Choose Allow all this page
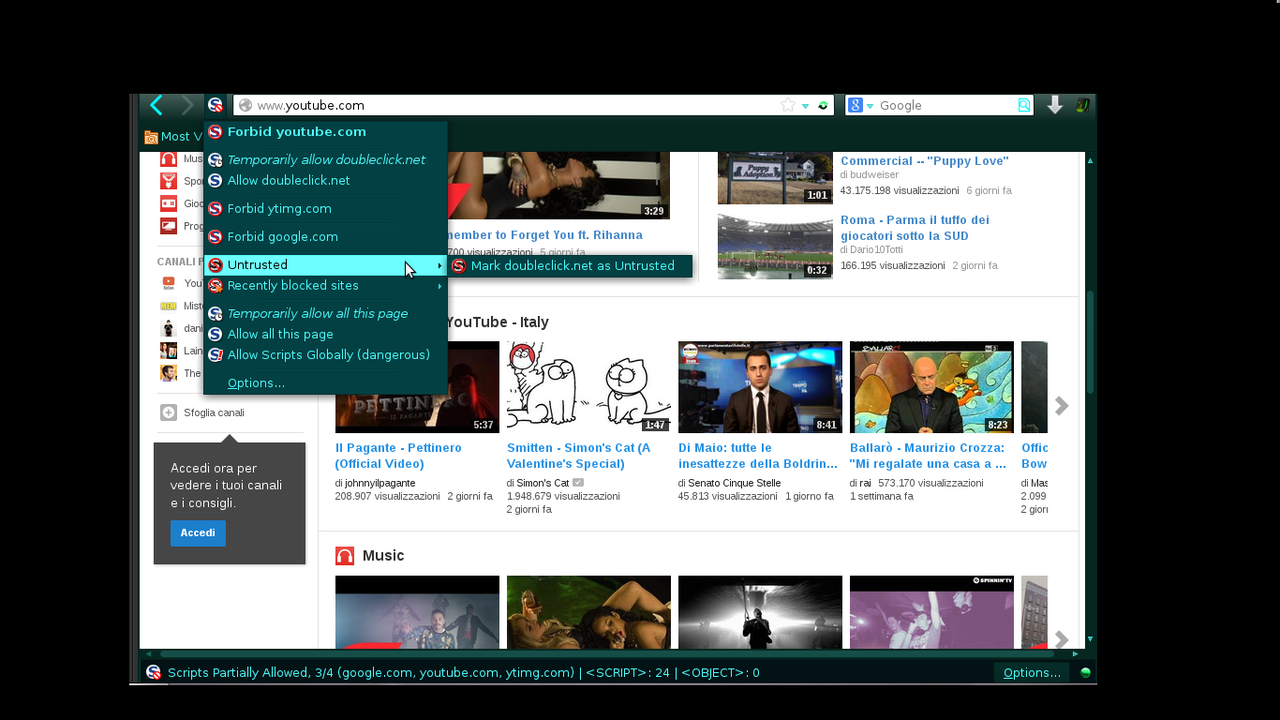The height and width of the screenshot is (720, 1280). click(x=325, y=335)
